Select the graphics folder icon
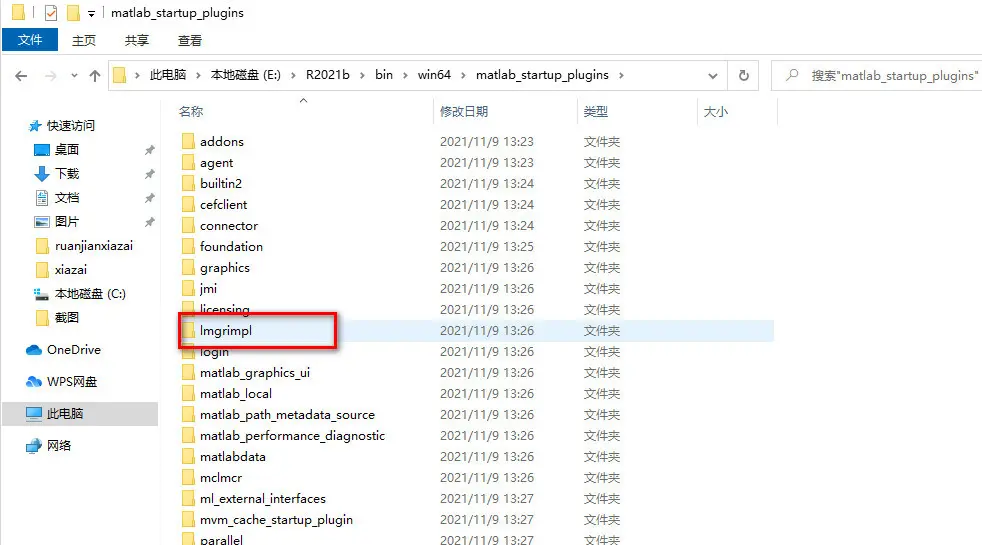Image resolution: width=982 pixels, height=545 pixels. [x=188, y=267]
